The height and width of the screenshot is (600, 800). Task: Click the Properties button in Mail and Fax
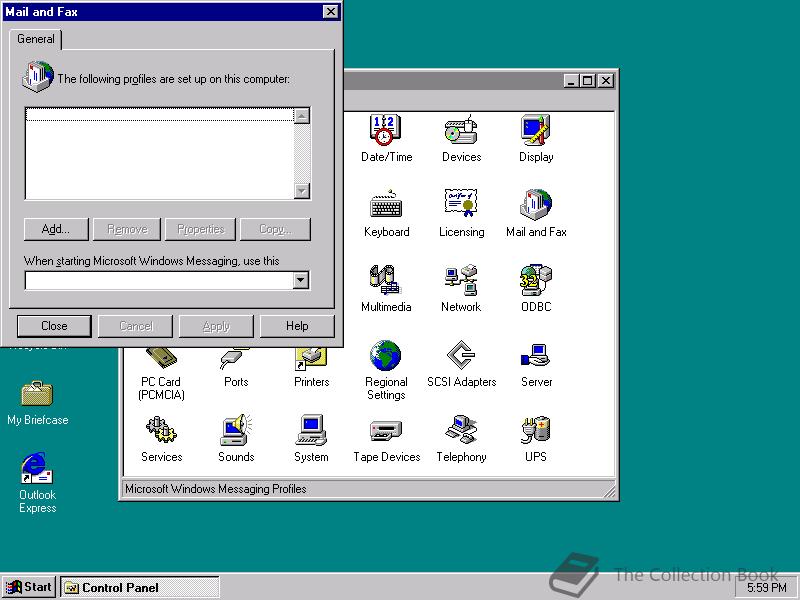pos(201,229)
